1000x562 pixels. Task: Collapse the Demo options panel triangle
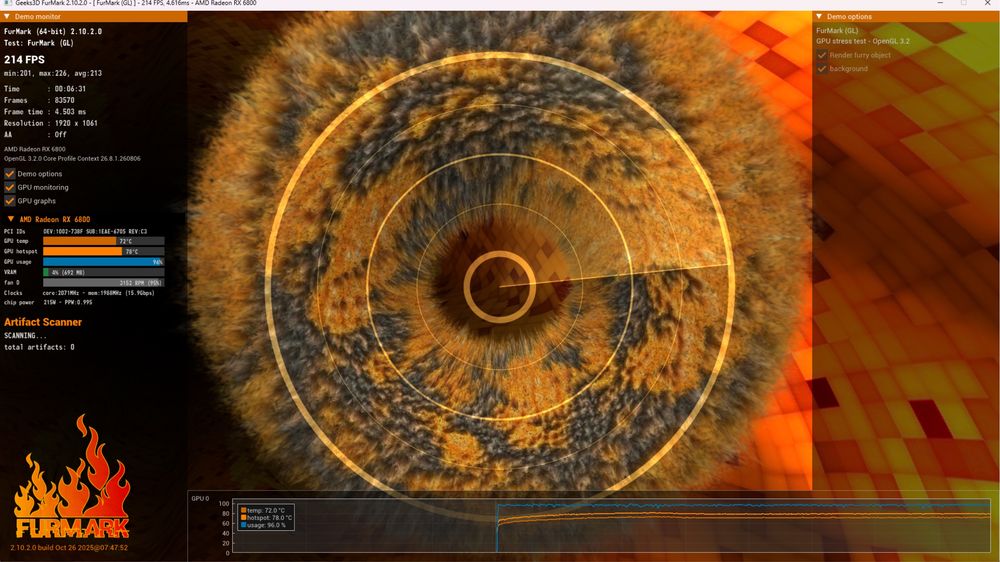819,17
